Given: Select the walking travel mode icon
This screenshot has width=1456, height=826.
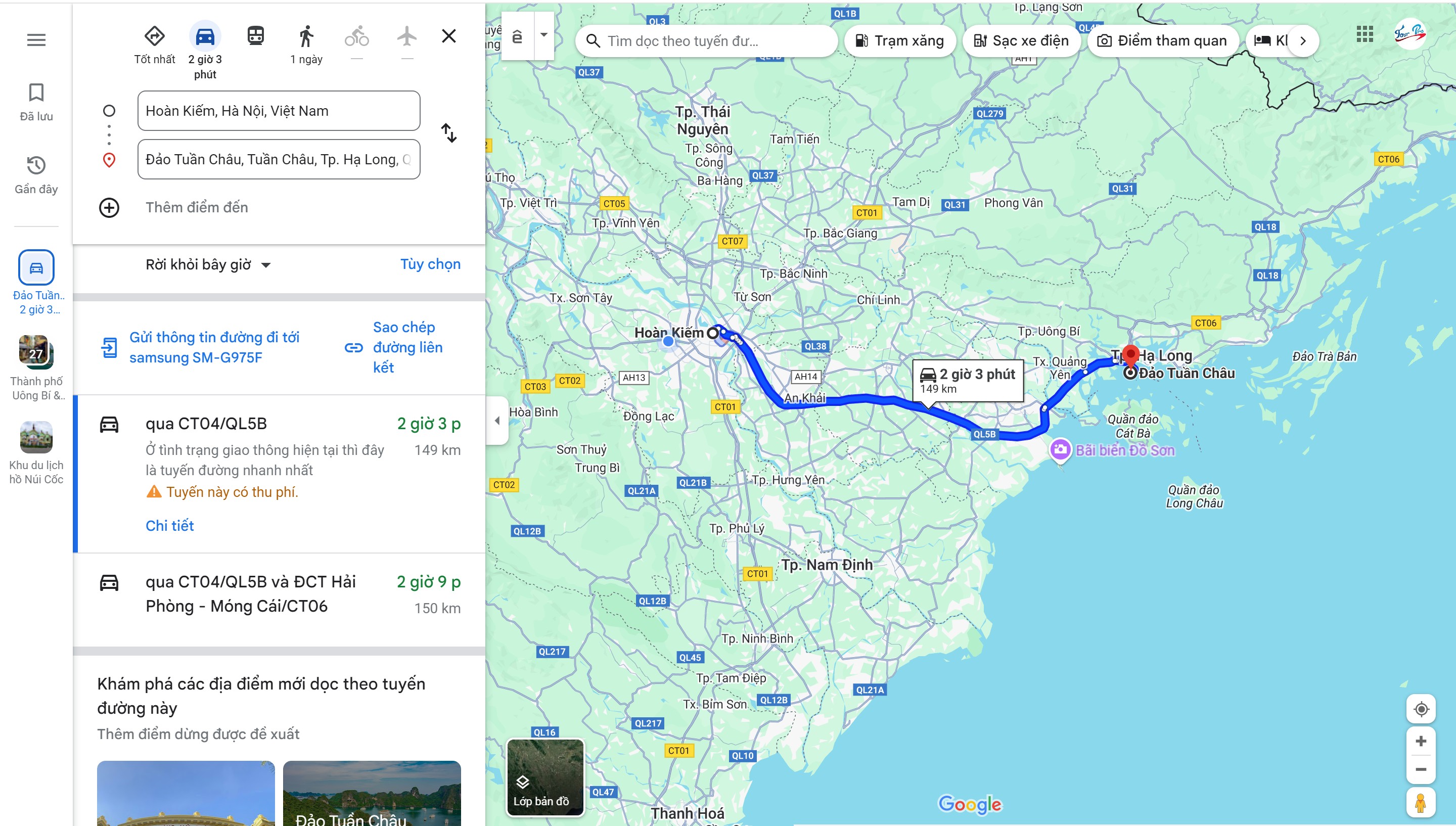Looking at the screenshot, I should (306, 36).
